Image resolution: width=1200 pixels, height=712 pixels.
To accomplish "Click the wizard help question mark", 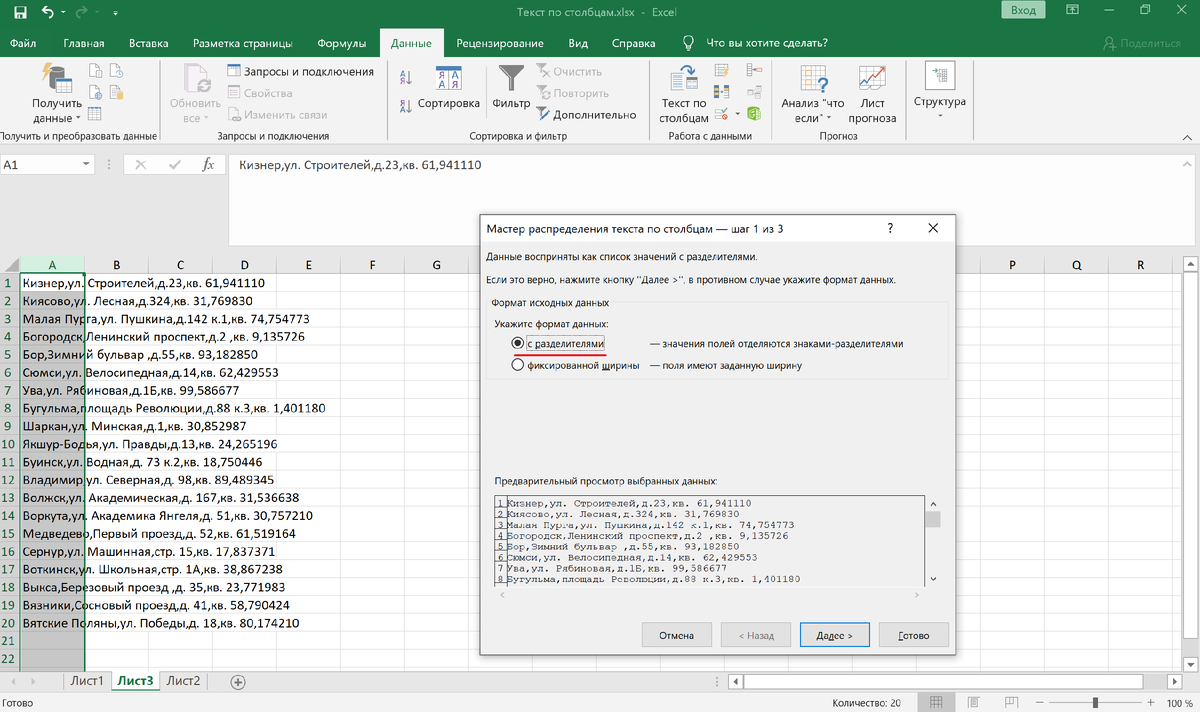I will click(890, 228).
